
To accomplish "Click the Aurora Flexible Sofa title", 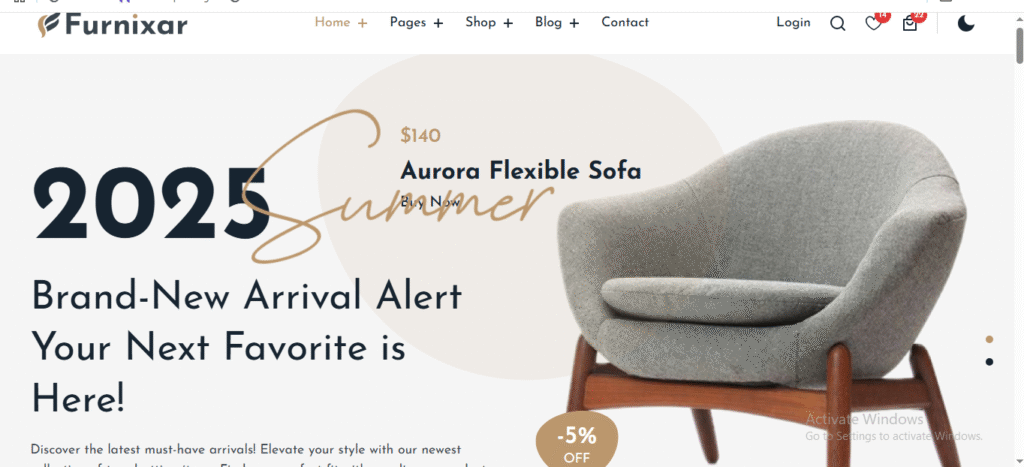I will click(520, 171).
